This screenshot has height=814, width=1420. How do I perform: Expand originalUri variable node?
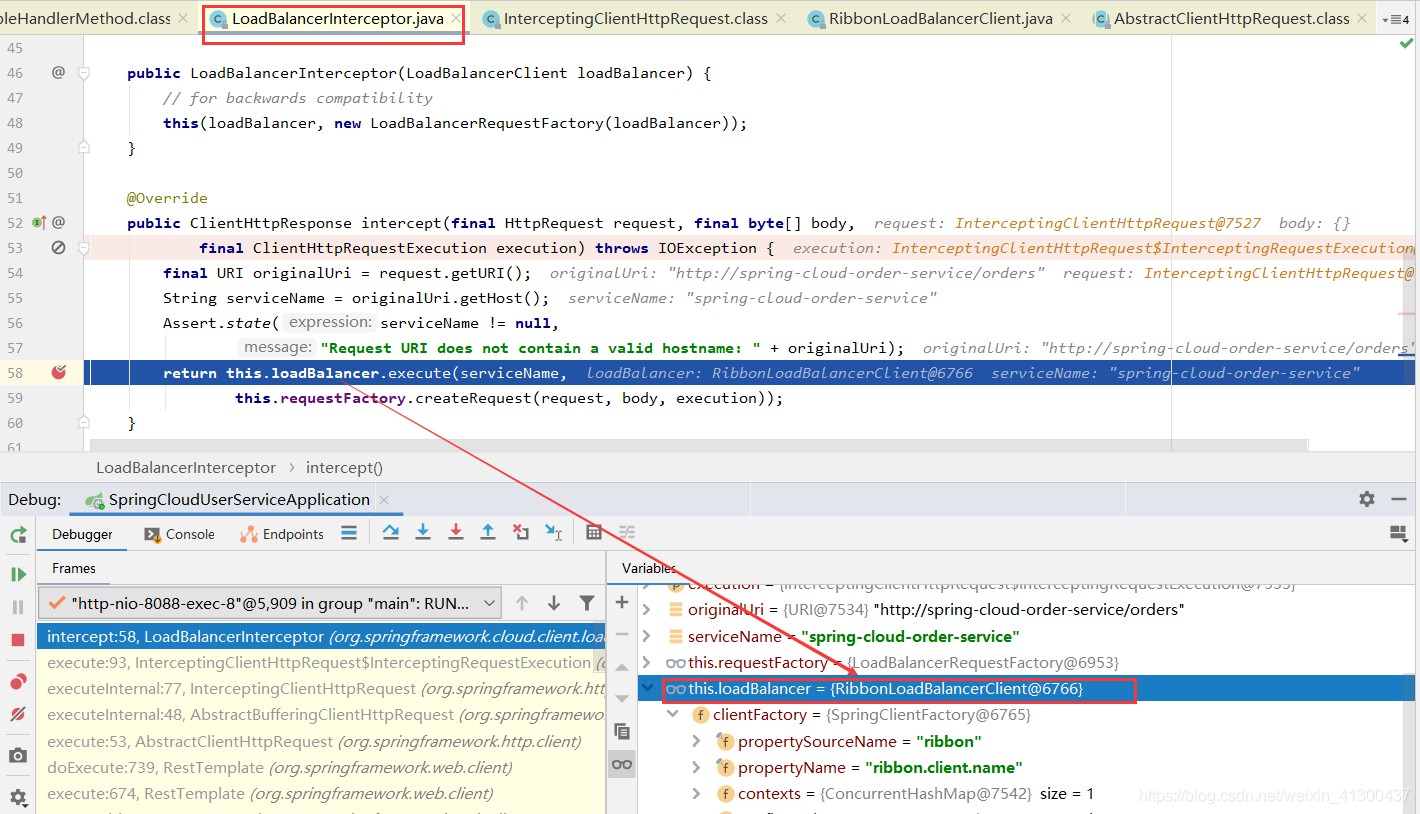647,609
